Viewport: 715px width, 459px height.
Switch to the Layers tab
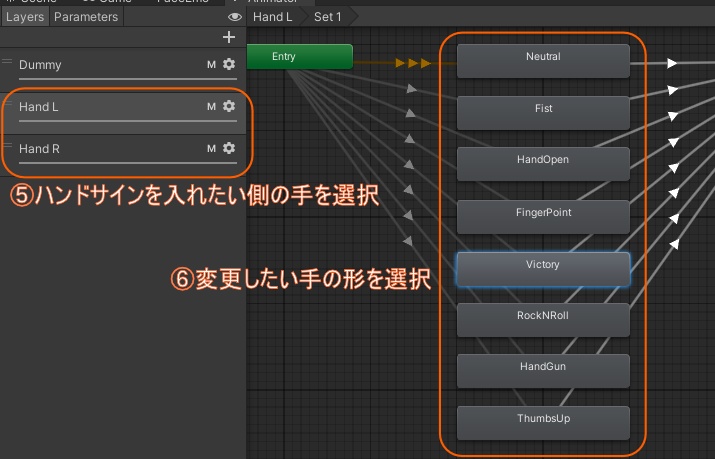click(25, 17)
